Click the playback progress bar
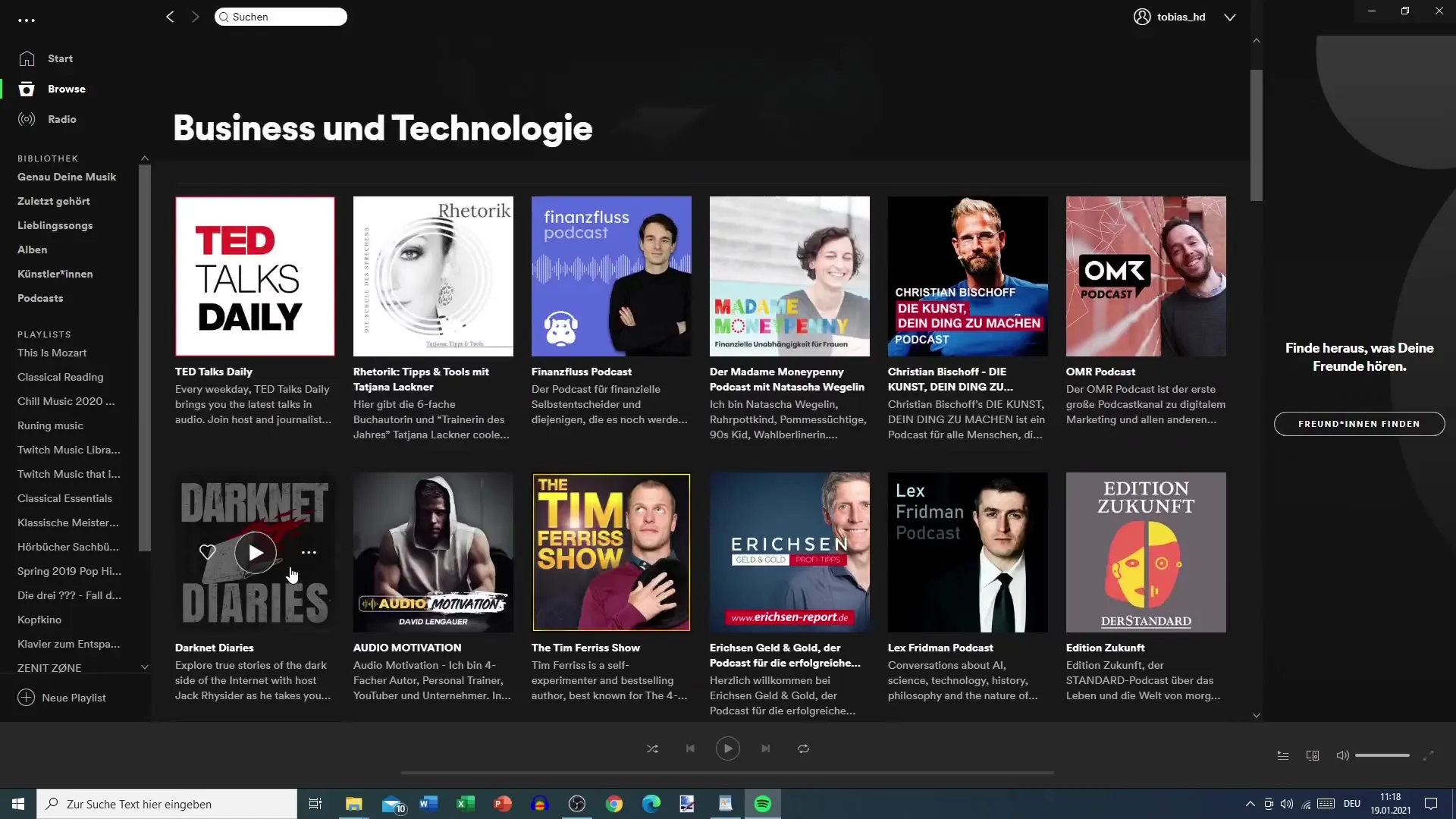The width and height of the screenshot is (1456, 819). (727, 773)
